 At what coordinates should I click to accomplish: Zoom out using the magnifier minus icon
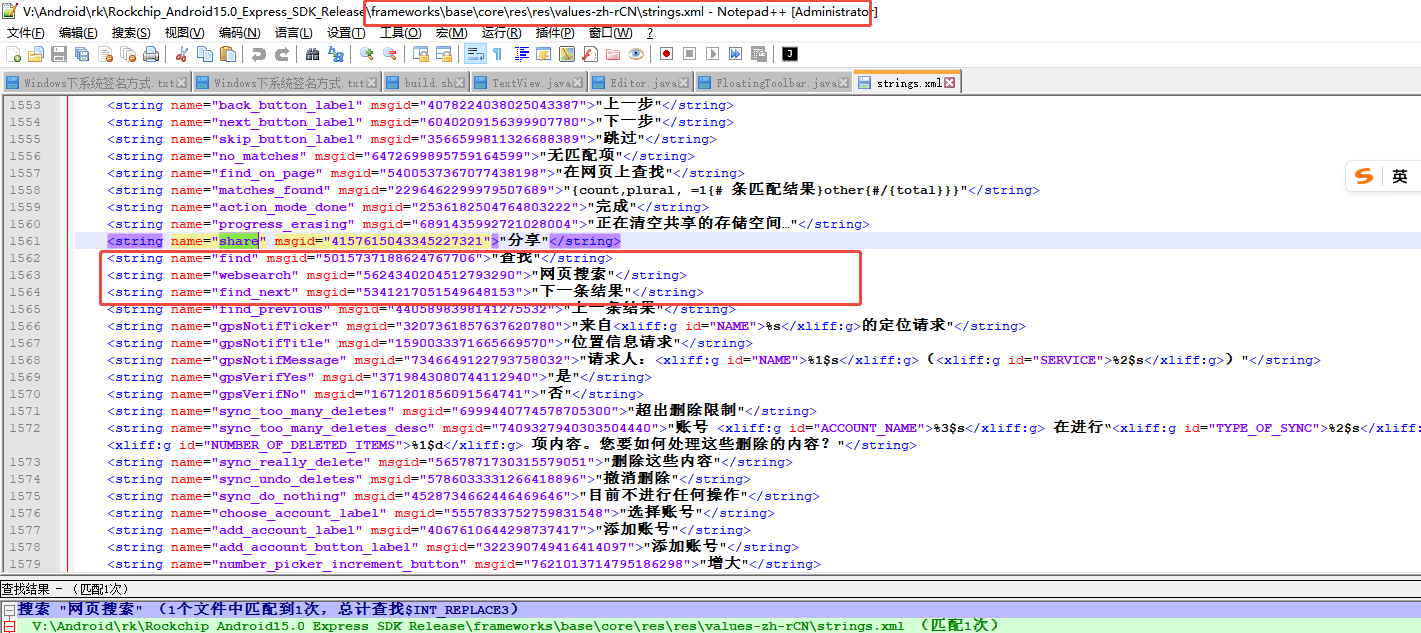coord(390,53)
